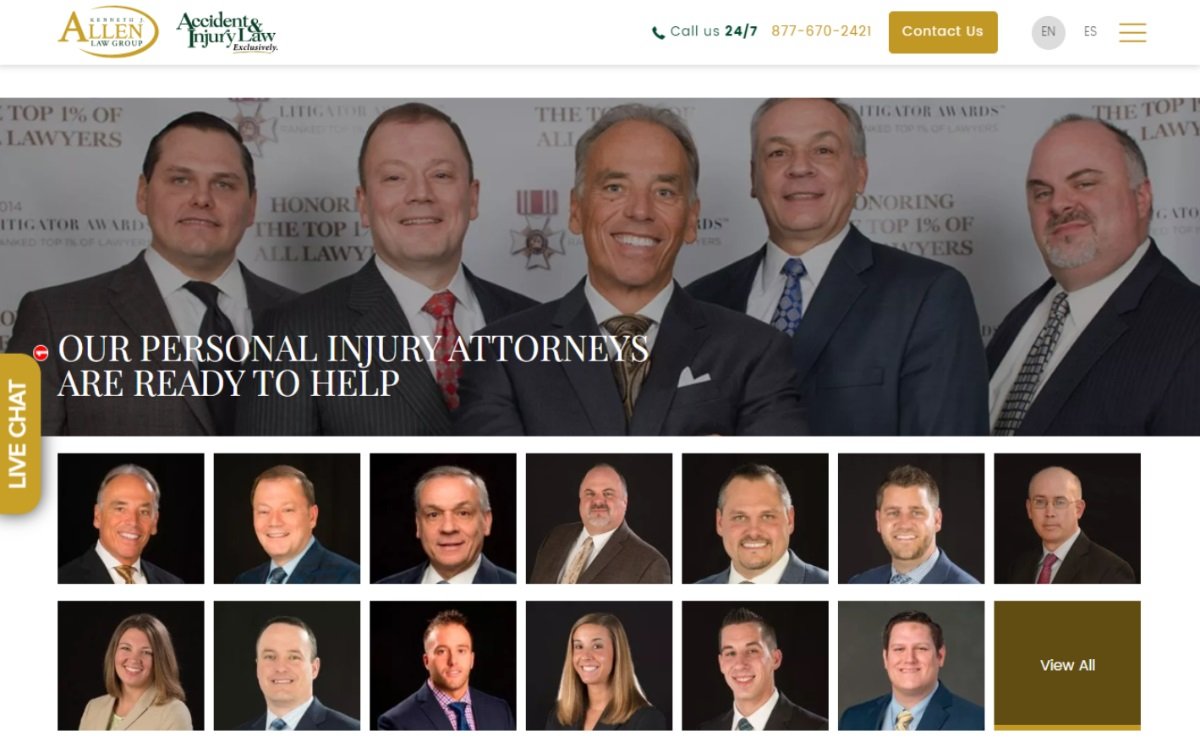Click the phone icon beside Call us

click(x=658, y=33)
